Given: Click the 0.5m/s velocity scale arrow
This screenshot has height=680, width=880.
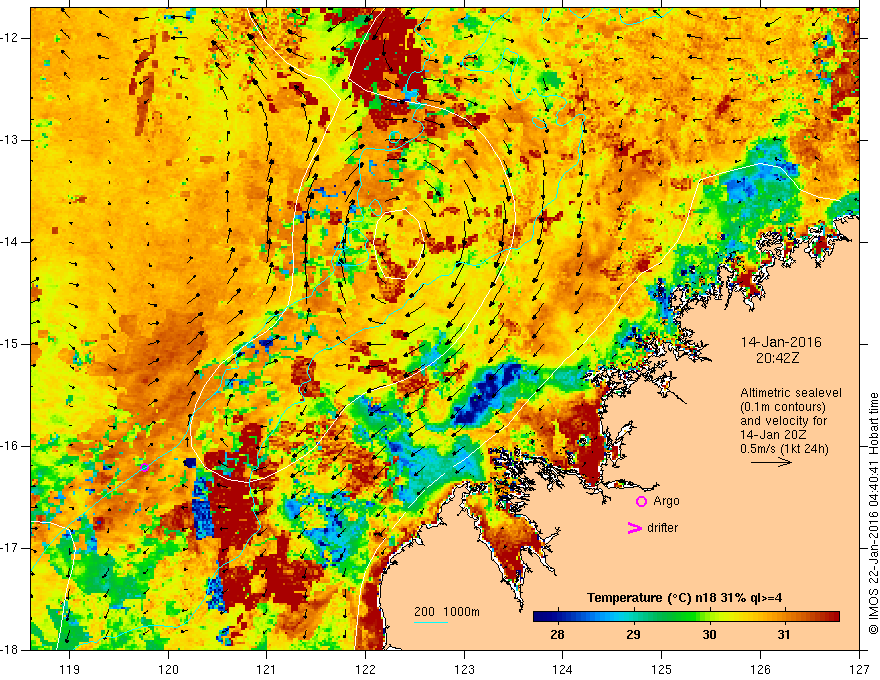Looking at the screenshot, I should tap(772, 462).
